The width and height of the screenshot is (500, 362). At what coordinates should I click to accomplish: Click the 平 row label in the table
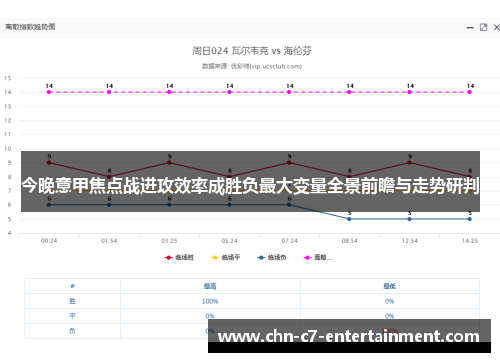pos(72,316)
